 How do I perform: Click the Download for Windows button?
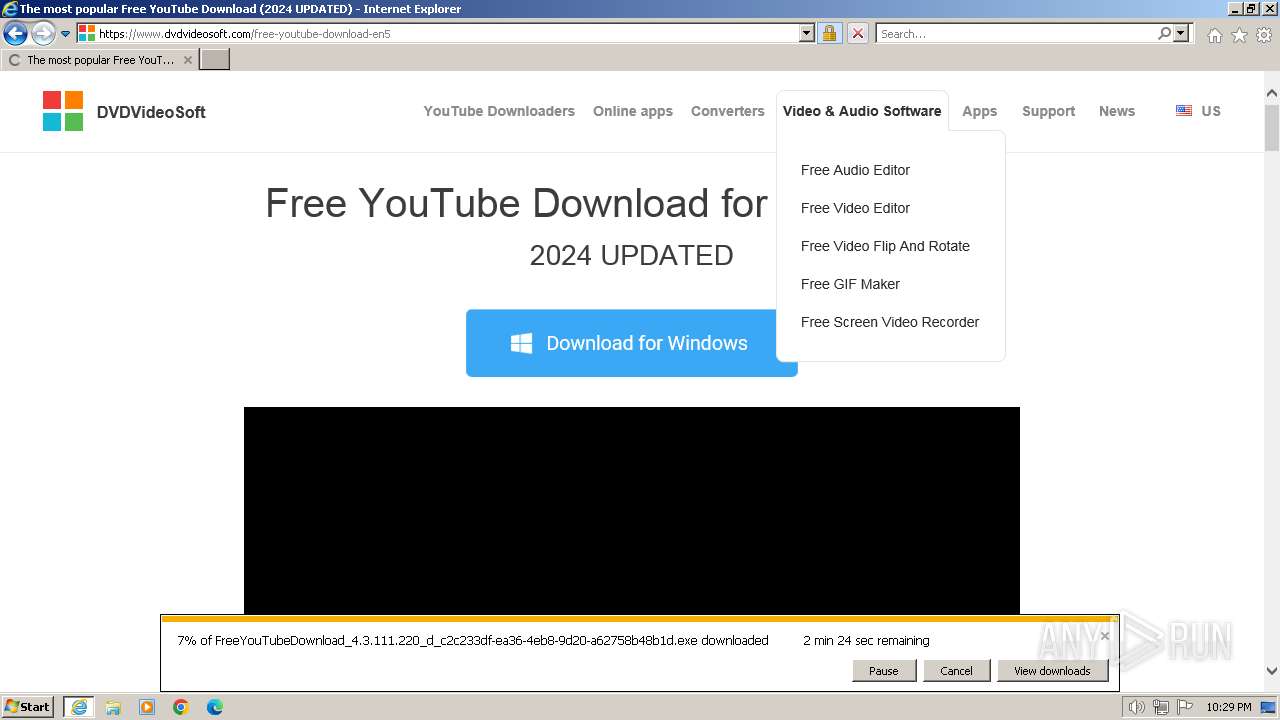(x=631, y=343)
